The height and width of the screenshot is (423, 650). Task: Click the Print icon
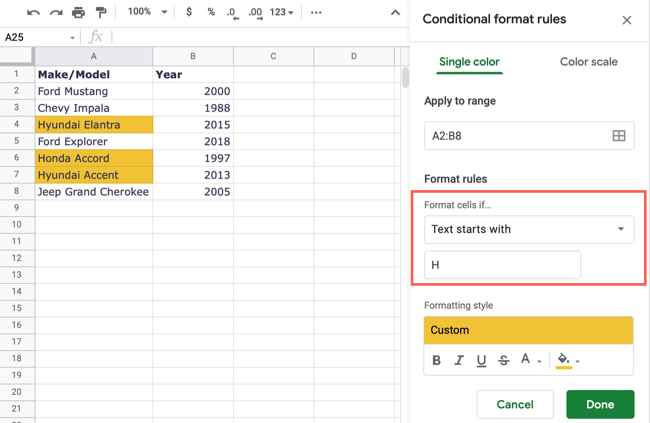point(78,13)
